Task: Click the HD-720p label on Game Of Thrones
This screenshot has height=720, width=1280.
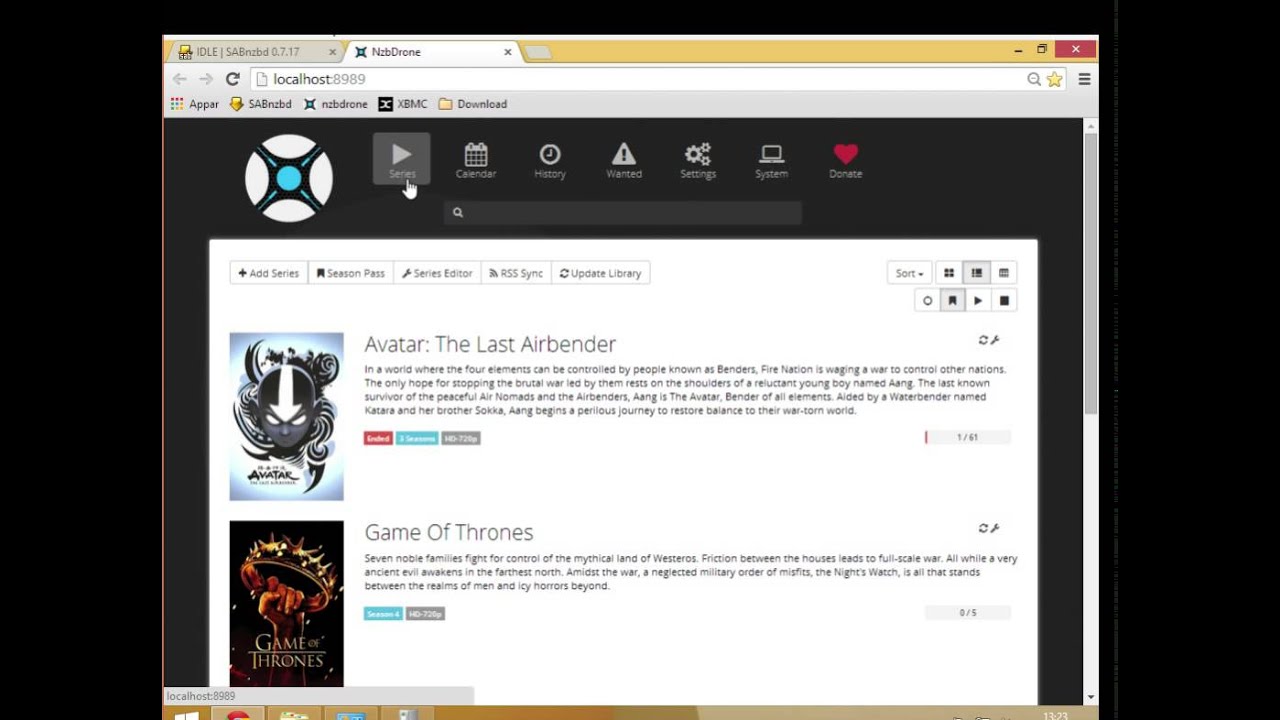Action: pyautogui.click(x=425, y=614)
